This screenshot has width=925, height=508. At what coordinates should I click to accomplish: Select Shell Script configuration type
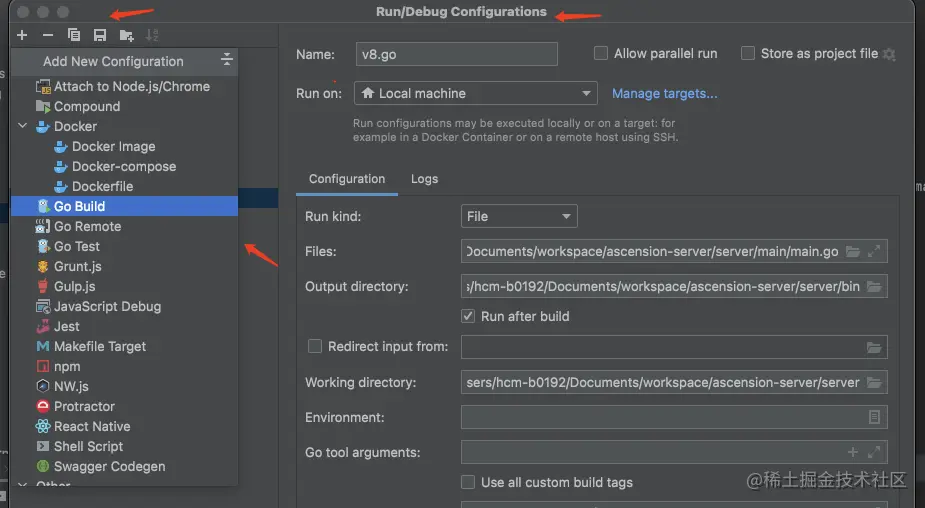(124, 447)
